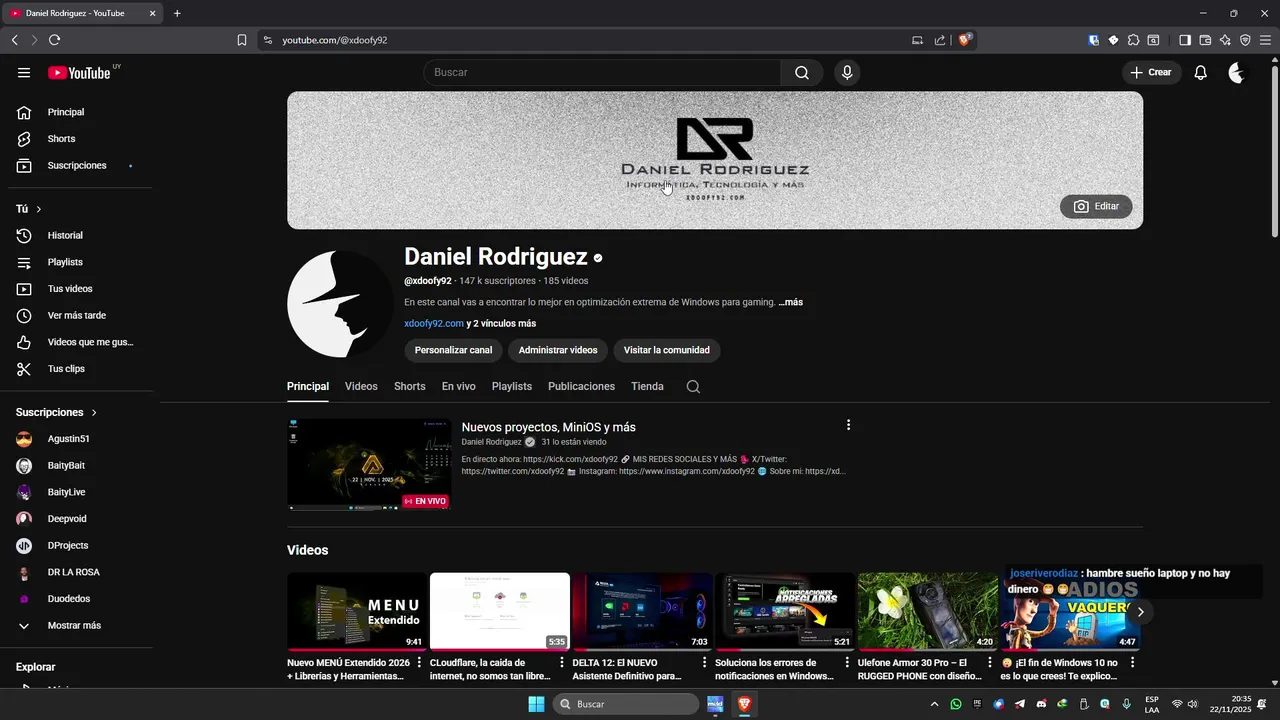Click the browser bookmark icon
The image size is (1280, 720).
242,40
